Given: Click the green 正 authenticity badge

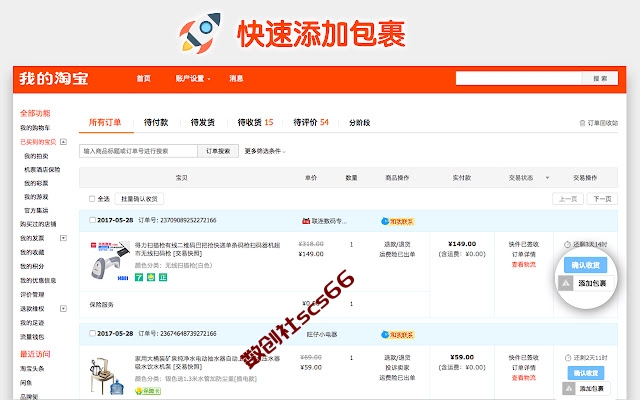Looking at the screenshot, I should coord(163,278).
